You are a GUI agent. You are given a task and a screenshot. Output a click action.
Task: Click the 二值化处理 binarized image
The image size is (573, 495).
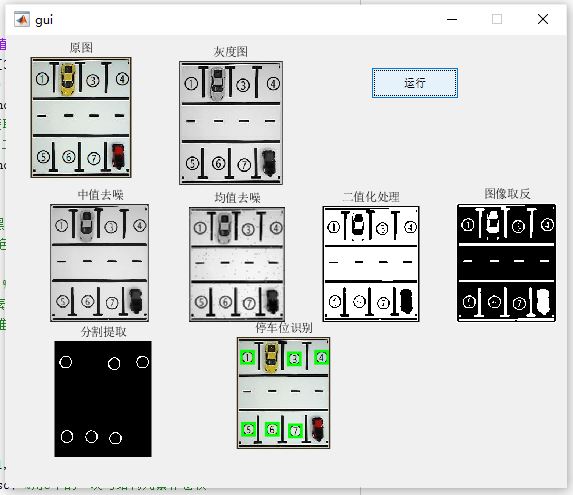point(371,264)
